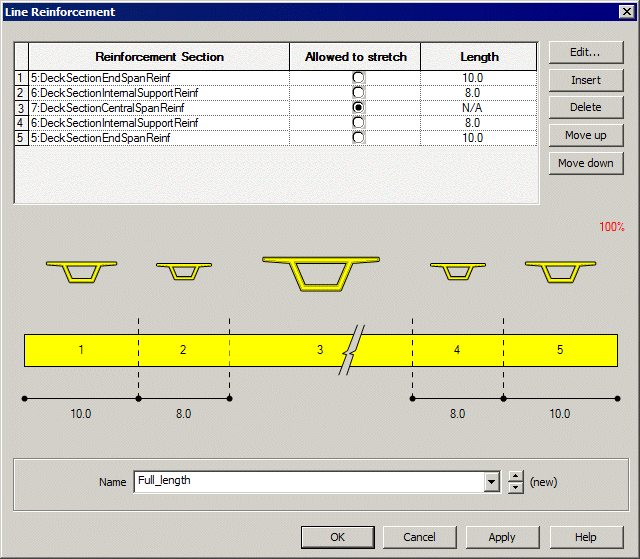Click yellow bar segment 4
This screenshot has height=559, width=640.
point(458,350)
